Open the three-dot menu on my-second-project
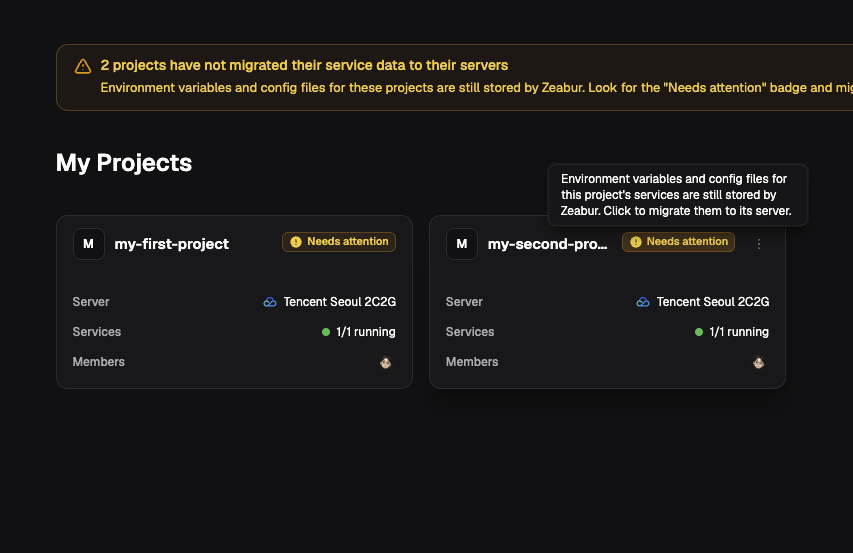Screen dimensions: 853x553 point(759,244)
